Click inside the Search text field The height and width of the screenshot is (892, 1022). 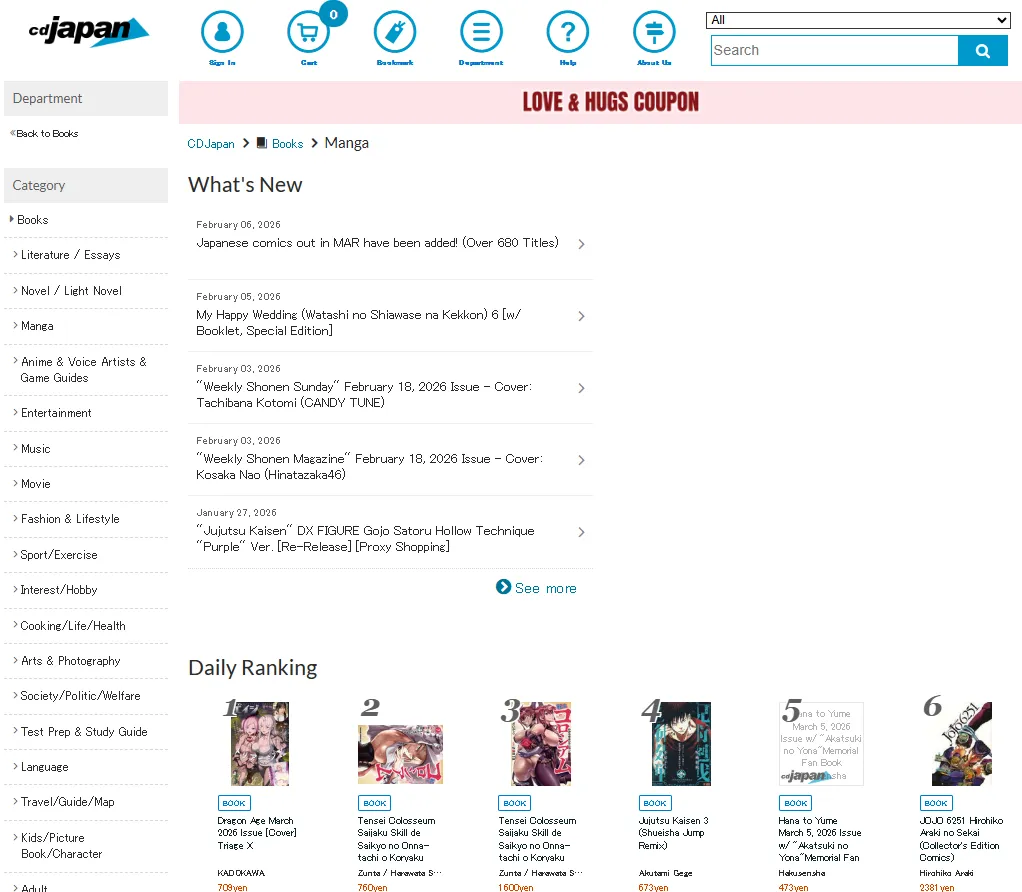click(834, 50)
